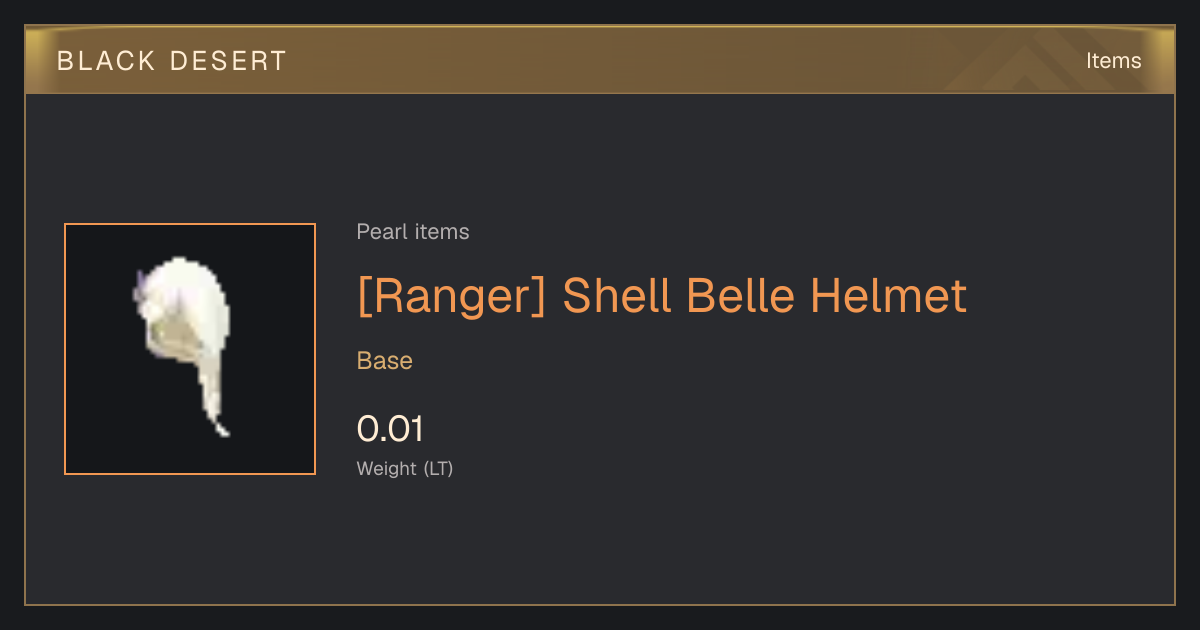Select the 0.01 weight value
This screenshot has height=630, width=1200.
390,429
